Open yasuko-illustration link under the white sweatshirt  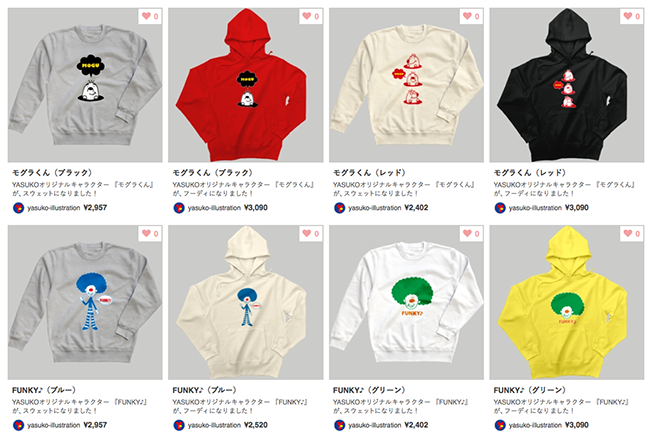coord(375,425)
